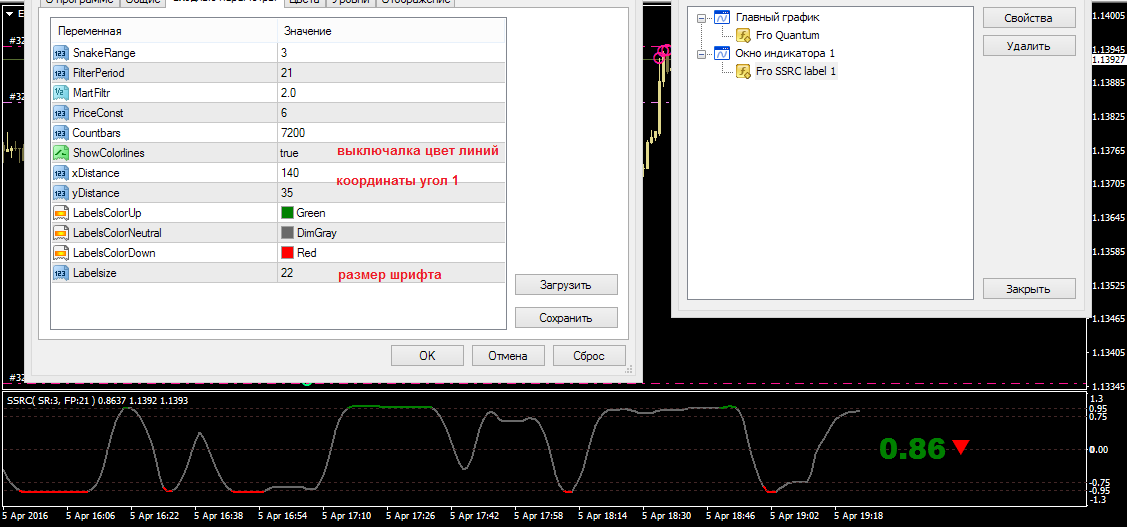Select the Labelsize integer parameter icon
Image resolution: width=1127 pixels, height=527 pixels.
click(60, 272)
